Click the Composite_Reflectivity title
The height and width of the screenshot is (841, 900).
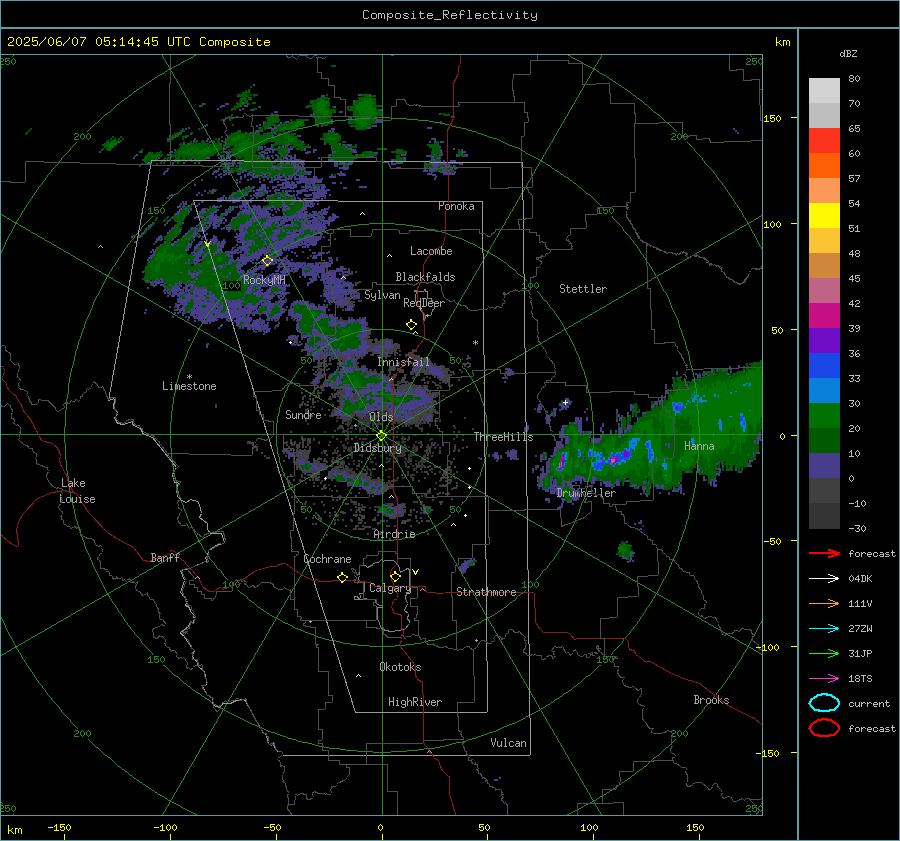(x=449, y=15)
